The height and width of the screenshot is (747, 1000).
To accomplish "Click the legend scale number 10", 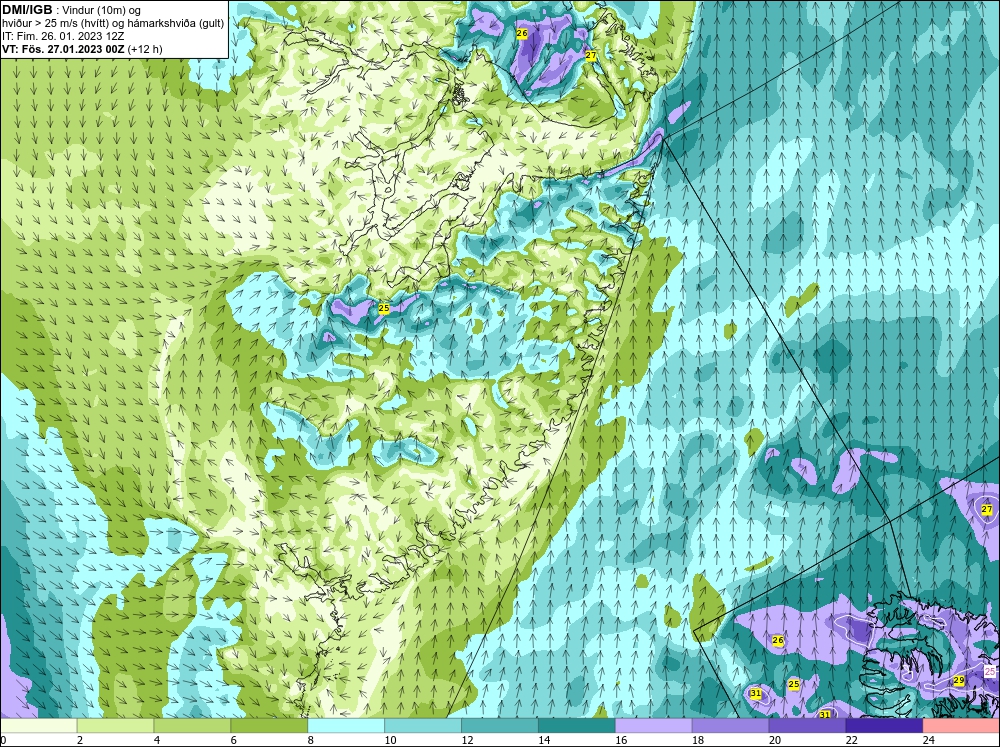I will point(390,740).
